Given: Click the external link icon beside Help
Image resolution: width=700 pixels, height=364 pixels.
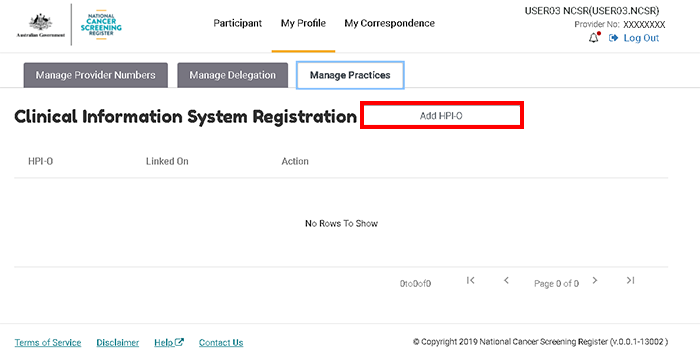Looking at the screenshot, I should coord(179,343).
